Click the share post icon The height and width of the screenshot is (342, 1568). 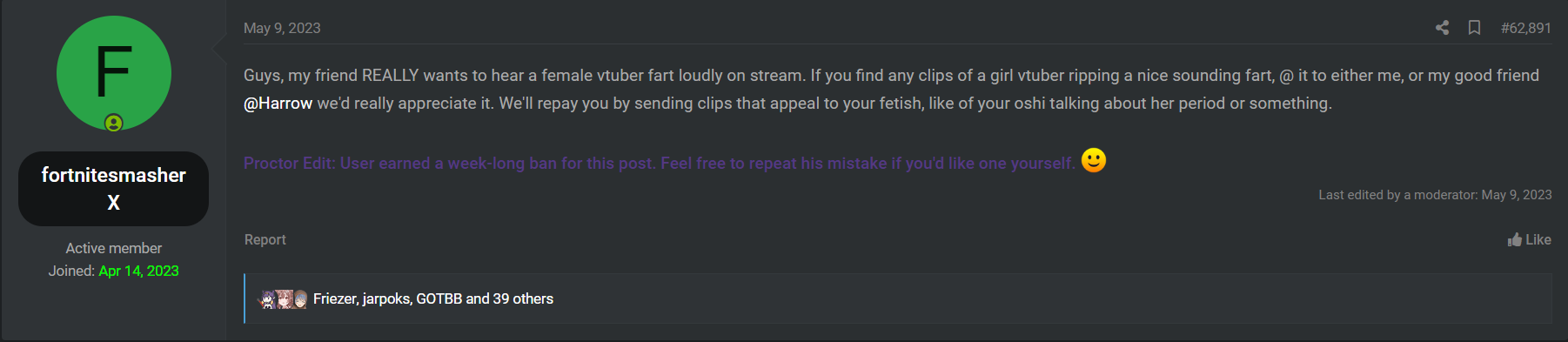pos(1442,28)
